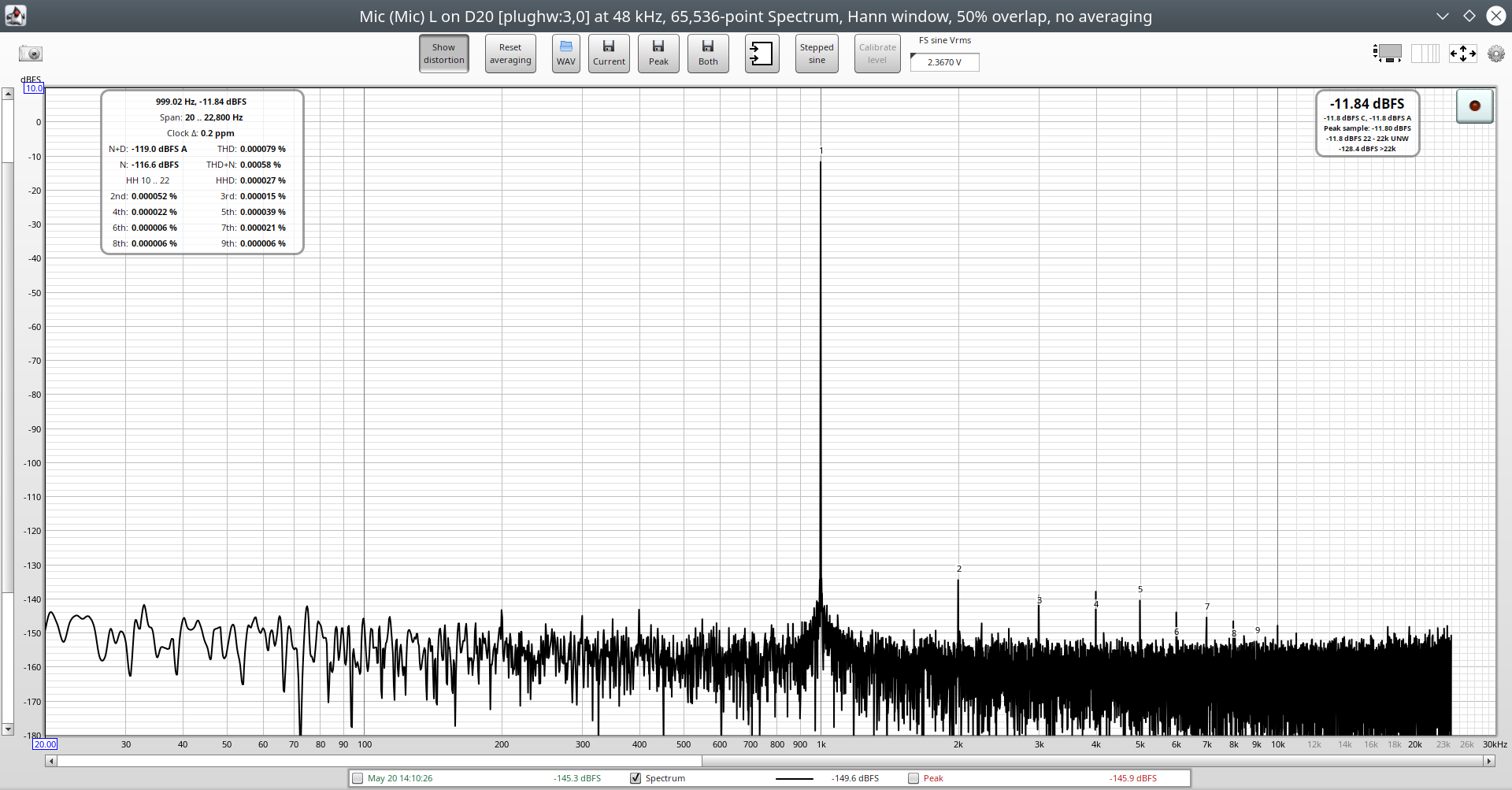Click the horizontal scrollbar right arrow
Viewport: 1512px width, 790px height.
coord(1489,761)
